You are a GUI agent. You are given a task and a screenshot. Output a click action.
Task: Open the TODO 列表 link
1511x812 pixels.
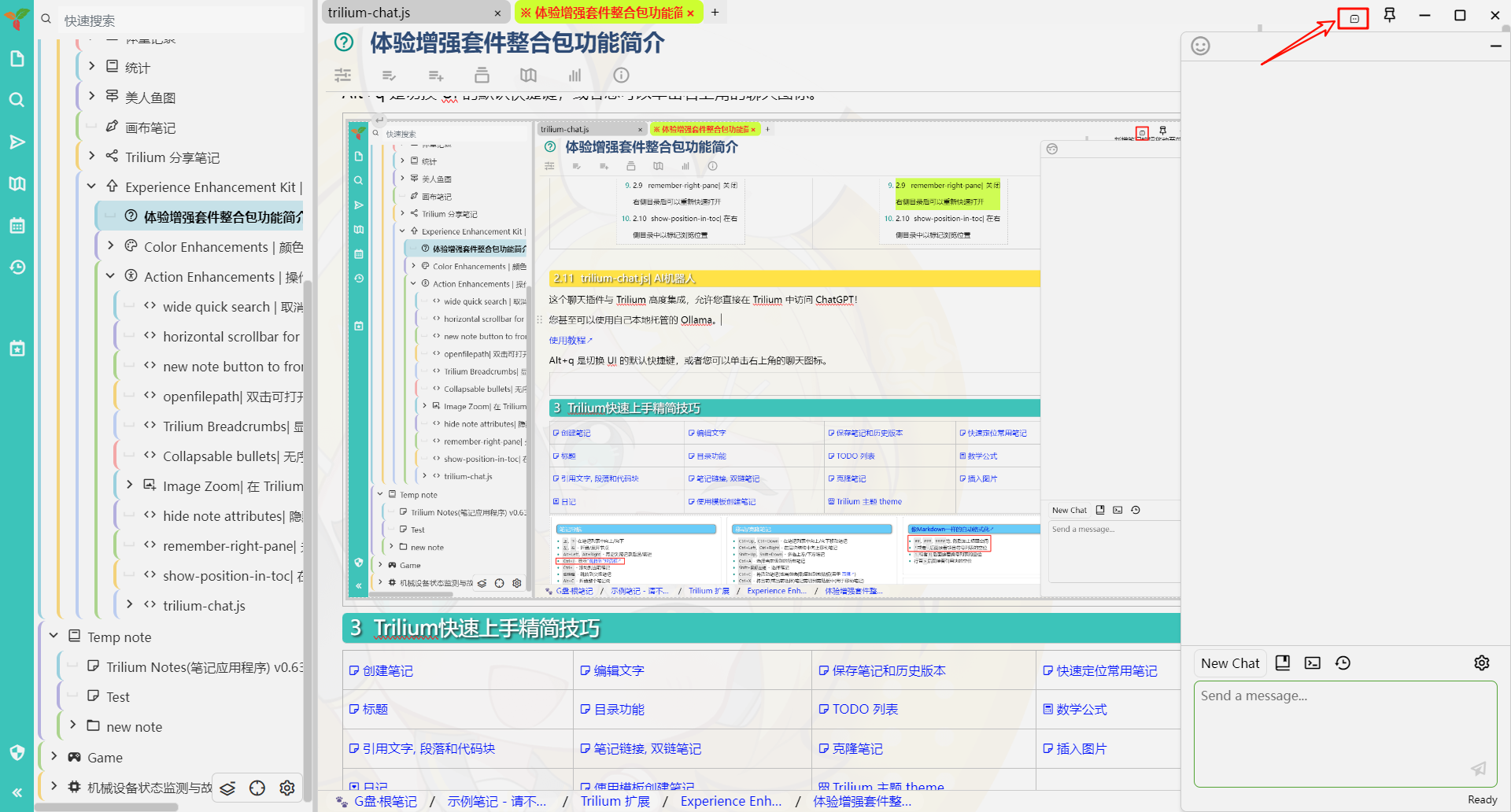(x=864, y=709)
